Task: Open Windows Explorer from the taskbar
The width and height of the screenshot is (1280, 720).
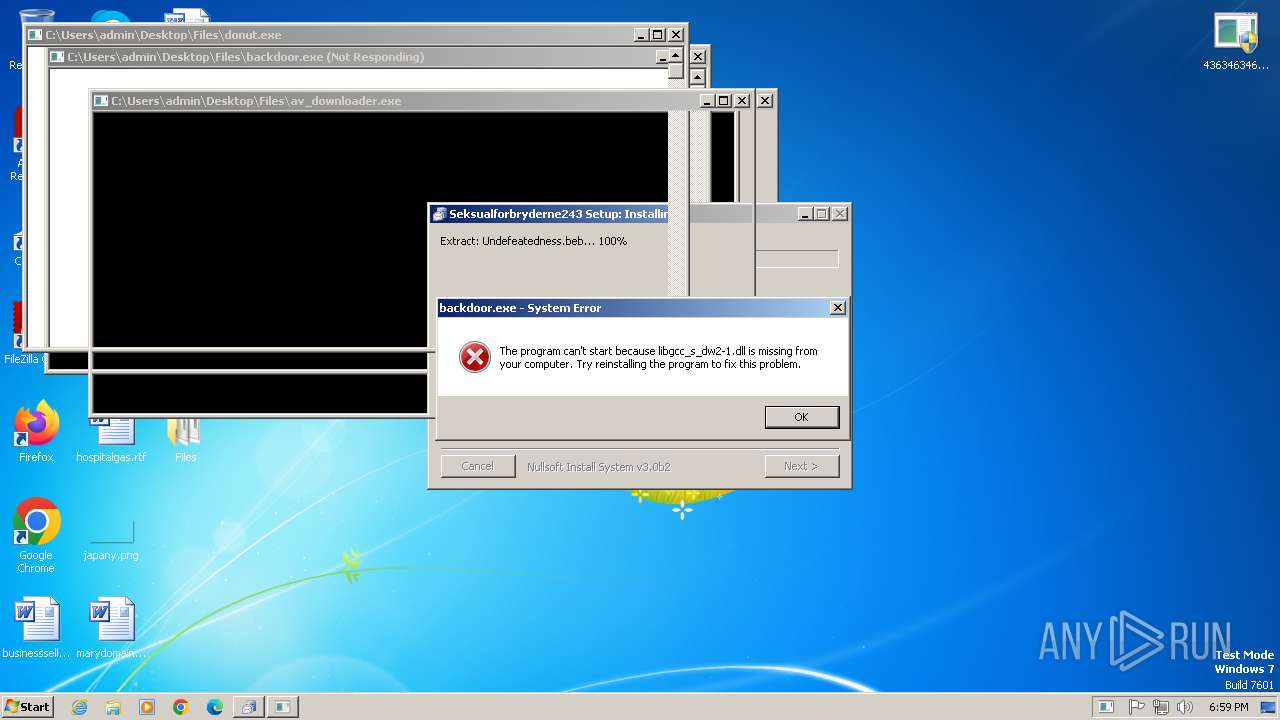Action: (113, 707)
